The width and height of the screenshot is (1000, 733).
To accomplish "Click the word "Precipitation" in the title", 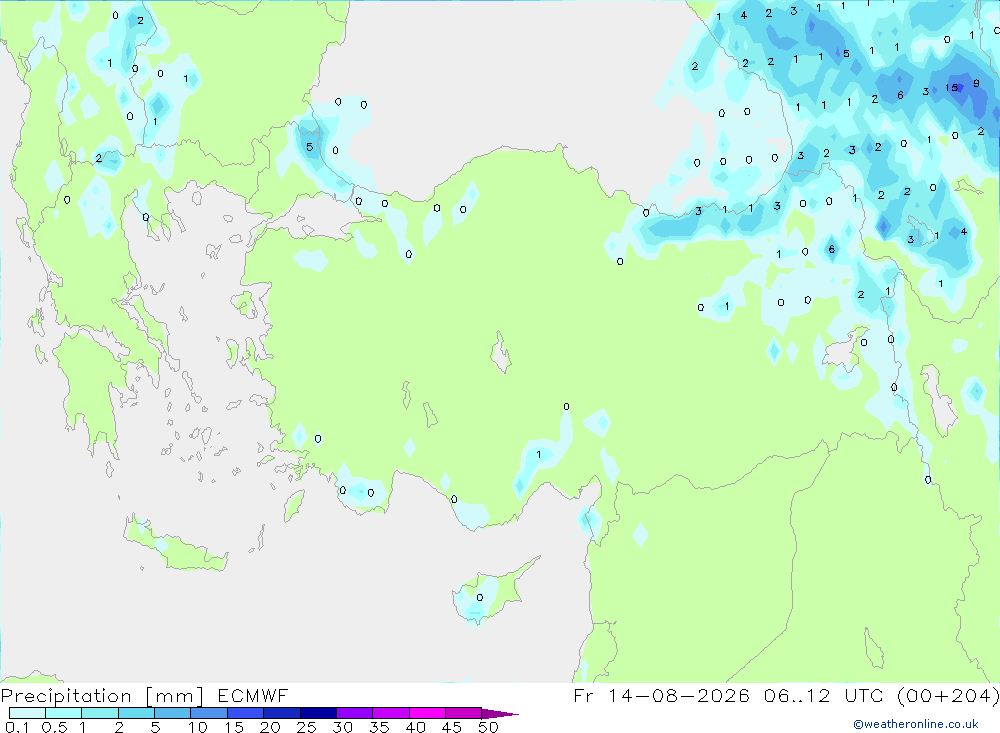I will [x=66, y=696].
